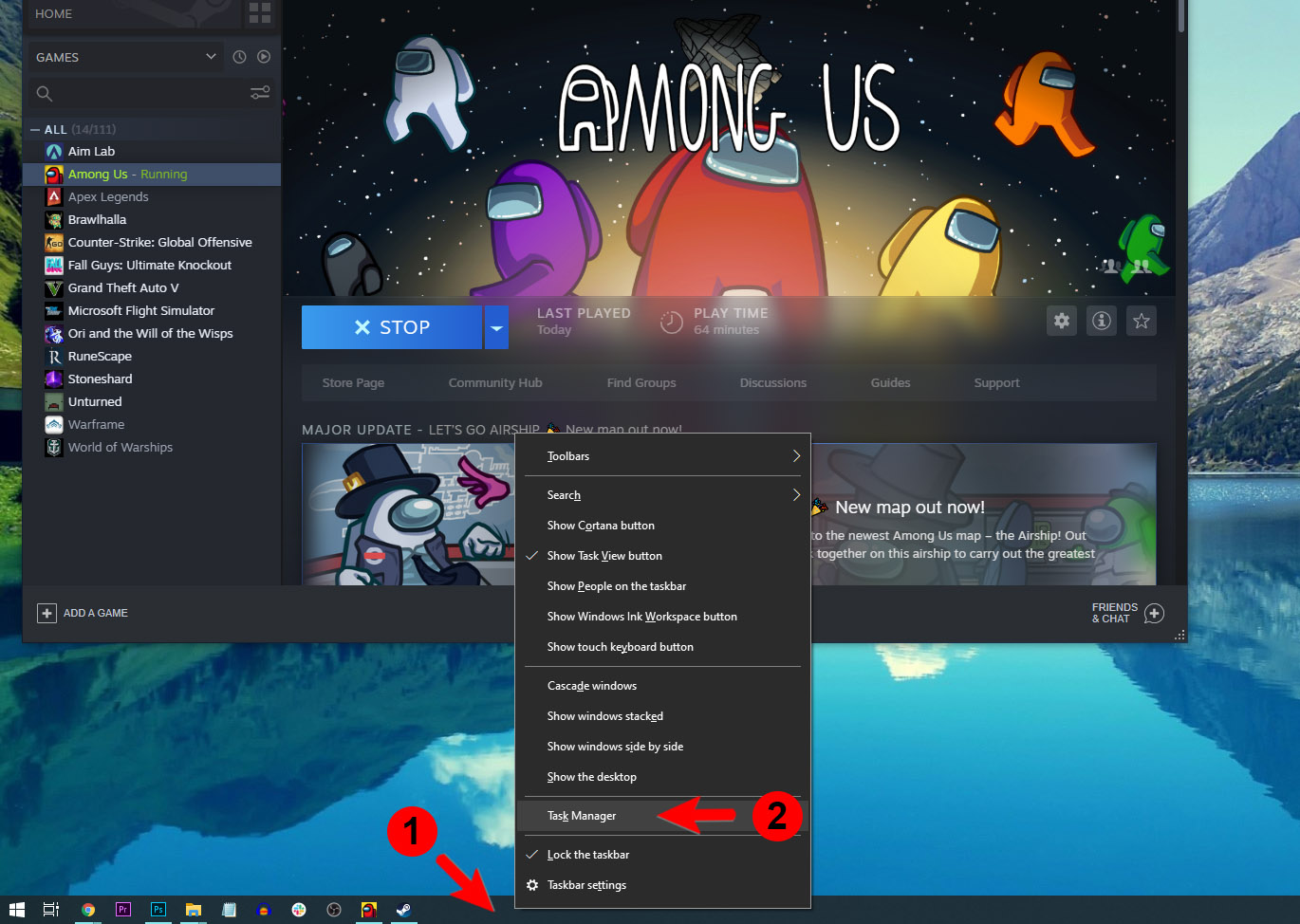Screen dimensions: 1300x924
Task: Enable Show Cortana button
Action: [x=600, y=525]
